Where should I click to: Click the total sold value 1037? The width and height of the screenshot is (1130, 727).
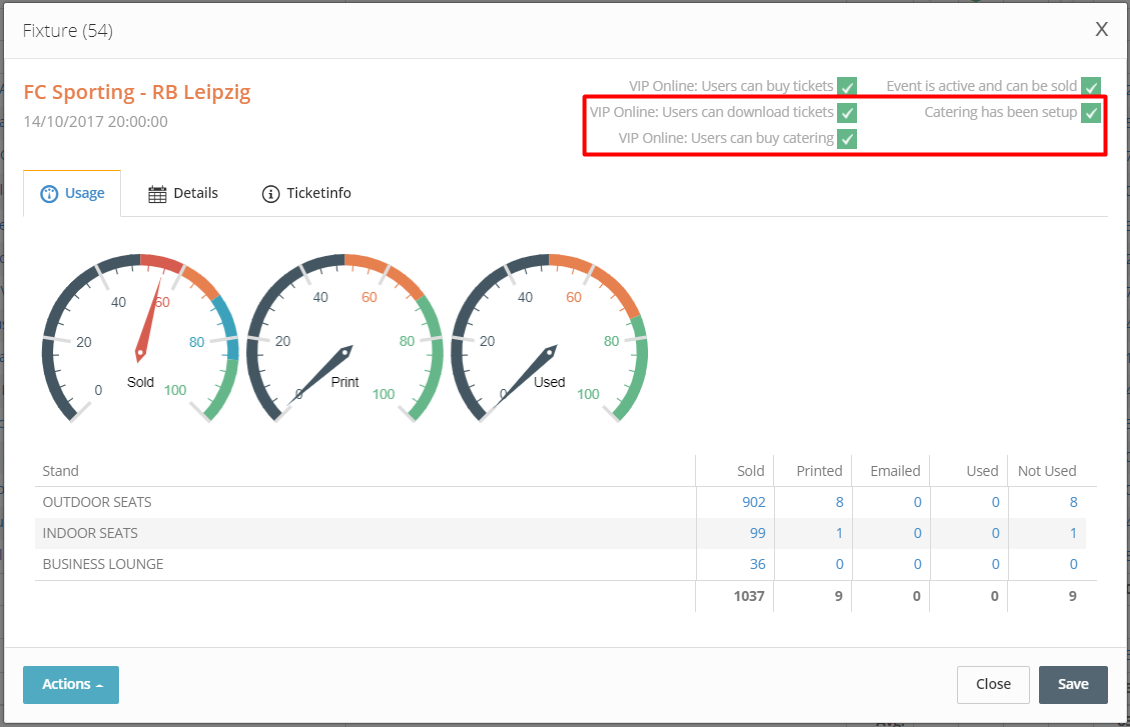[749, 596]
